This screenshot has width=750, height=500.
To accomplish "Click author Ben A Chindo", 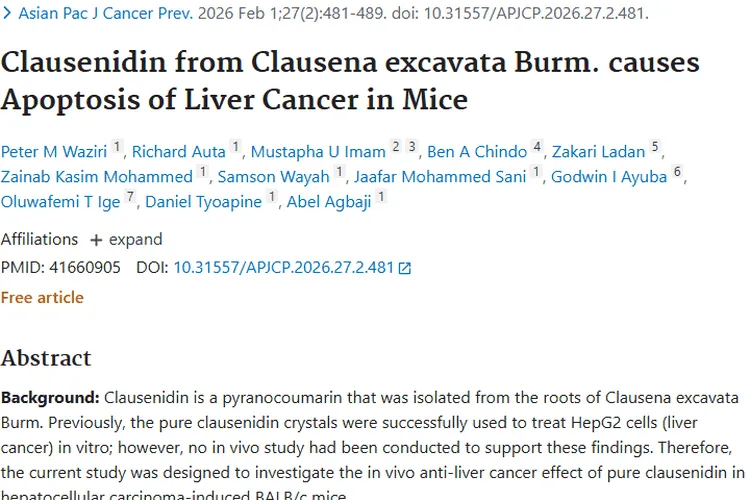I will tap(477, 152).
